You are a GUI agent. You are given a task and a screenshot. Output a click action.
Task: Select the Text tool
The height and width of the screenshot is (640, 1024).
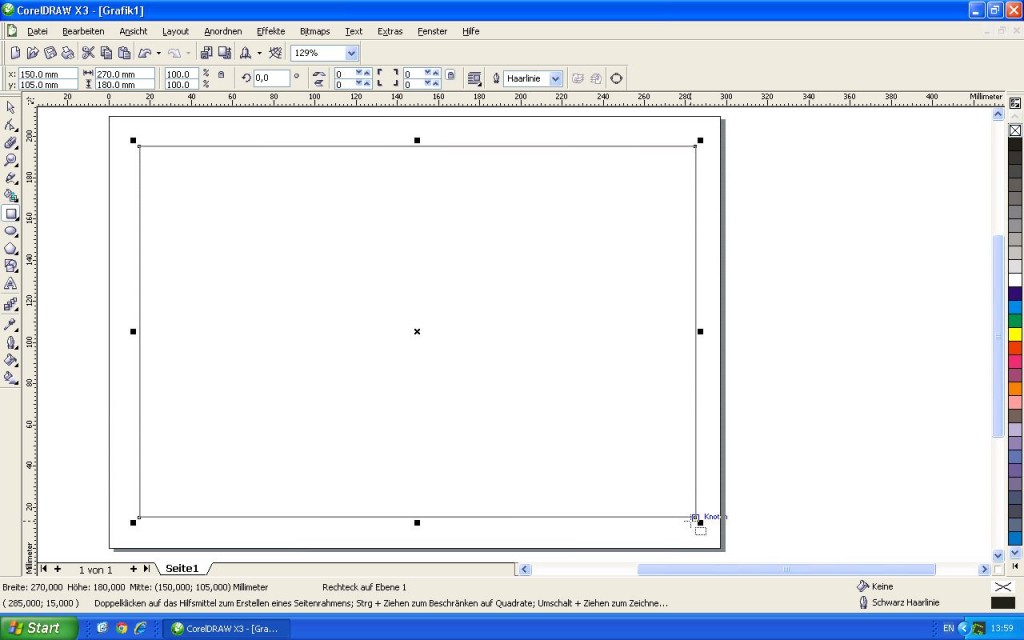[10, 284]
